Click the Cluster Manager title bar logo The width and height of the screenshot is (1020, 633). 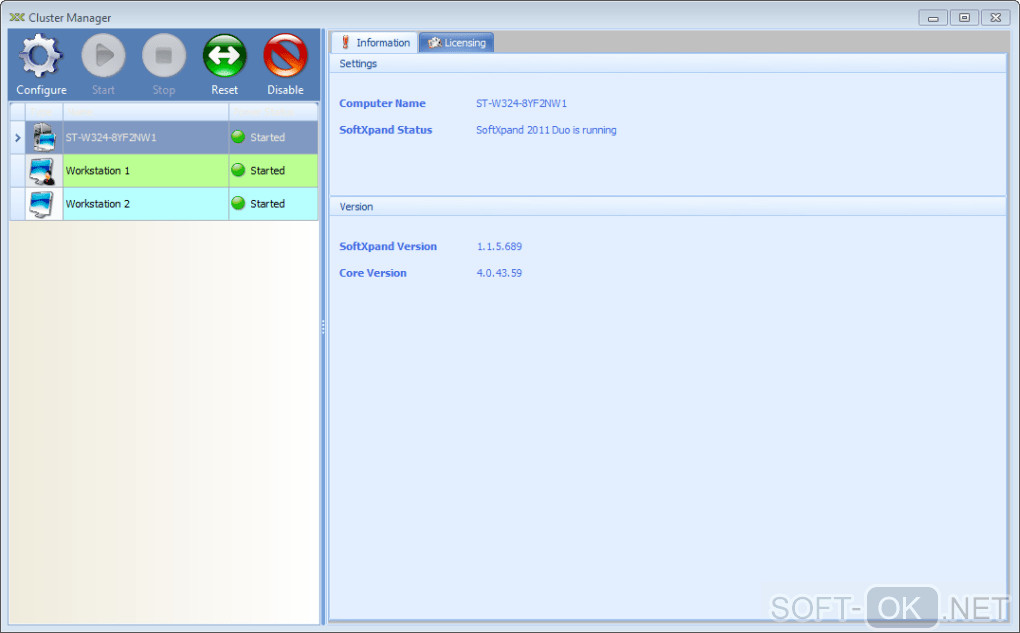pyautogui.click(x=17, y=18)
